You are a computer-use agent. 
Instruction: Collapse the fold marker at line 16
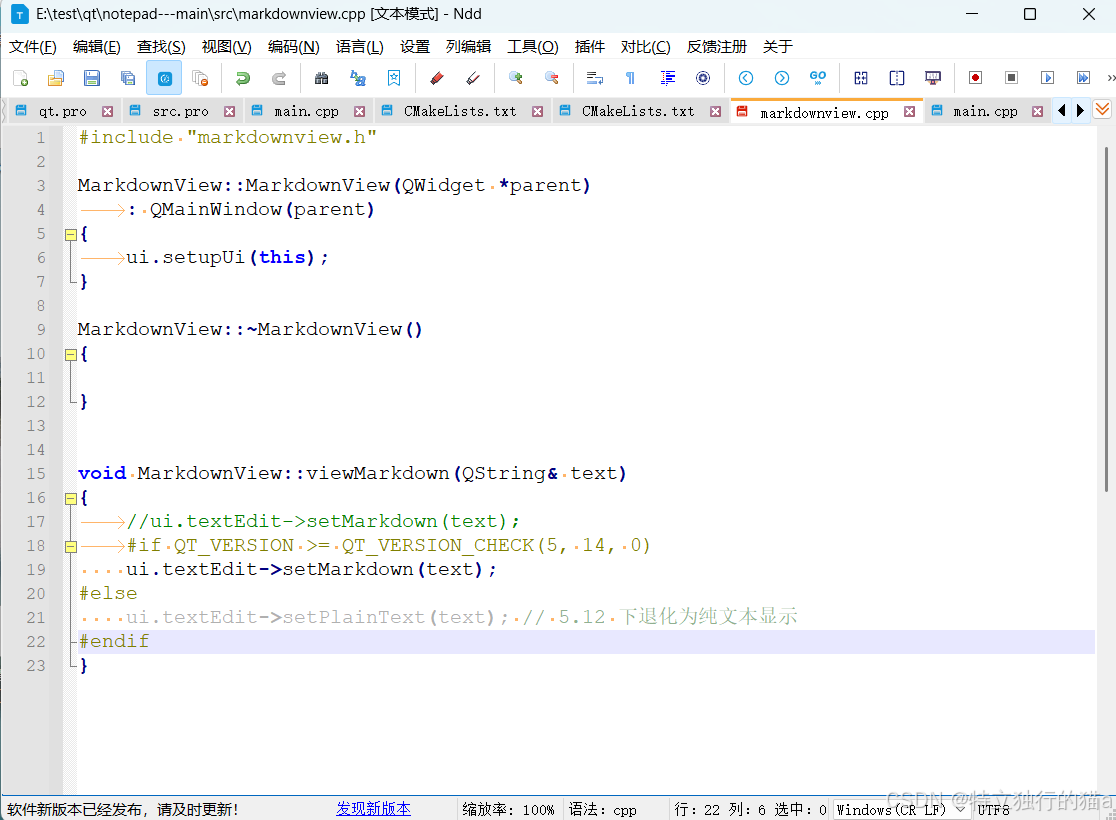click(x=70, y=498)
